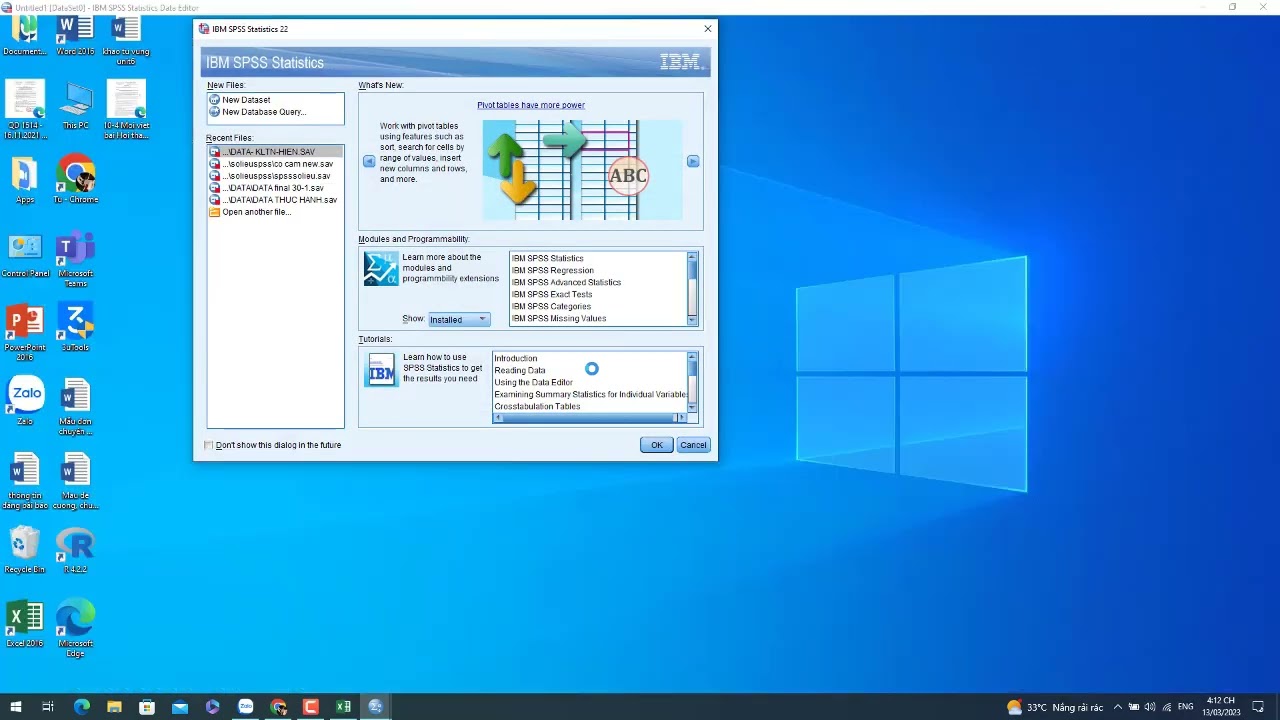The height and width of the screenshot is (720, 1280).
Task: Select 'Using the Data Editor' tutorial
Action: pyautogui.click(x=534, y=382)
